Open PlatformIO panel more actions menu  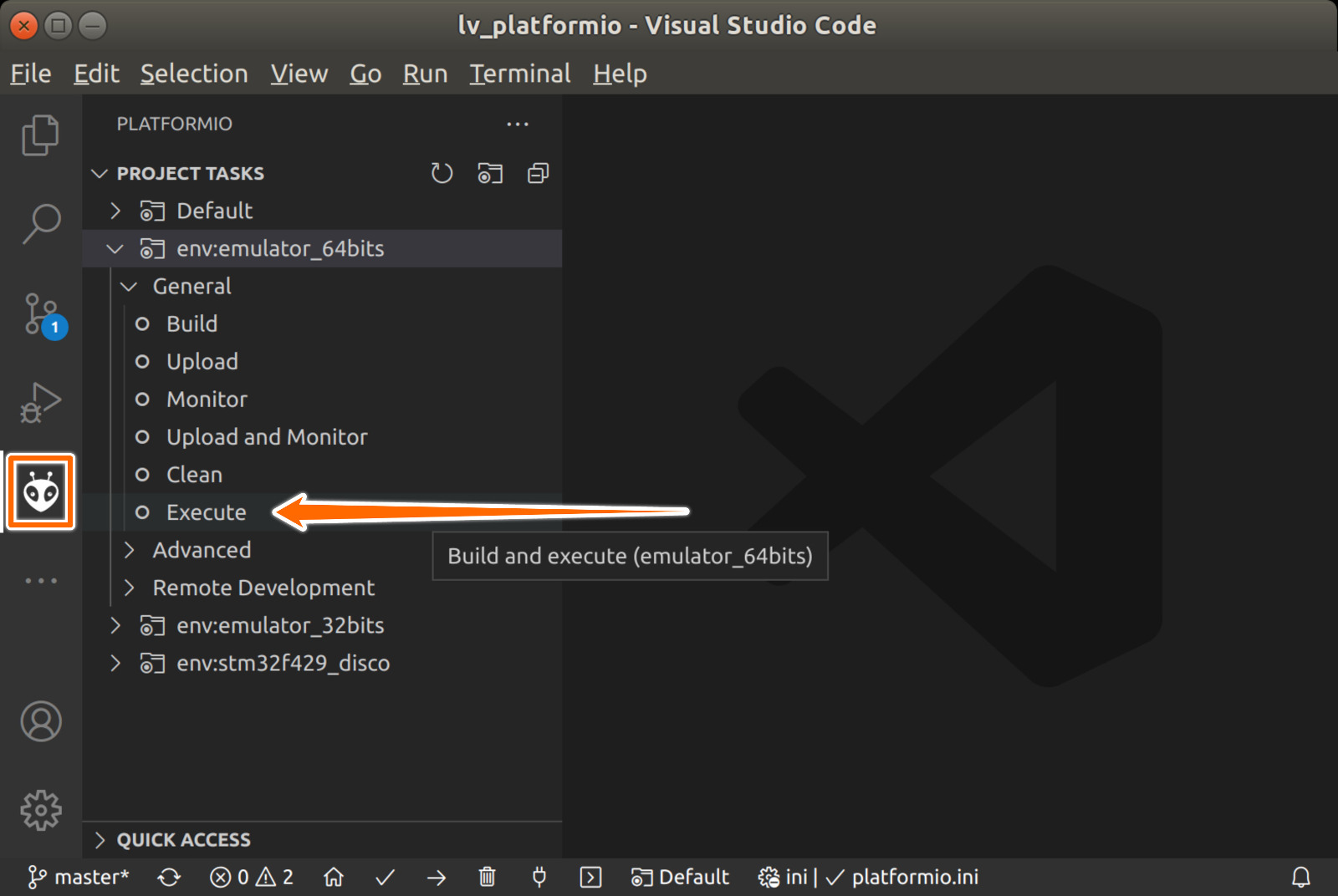tap(518, 125)
